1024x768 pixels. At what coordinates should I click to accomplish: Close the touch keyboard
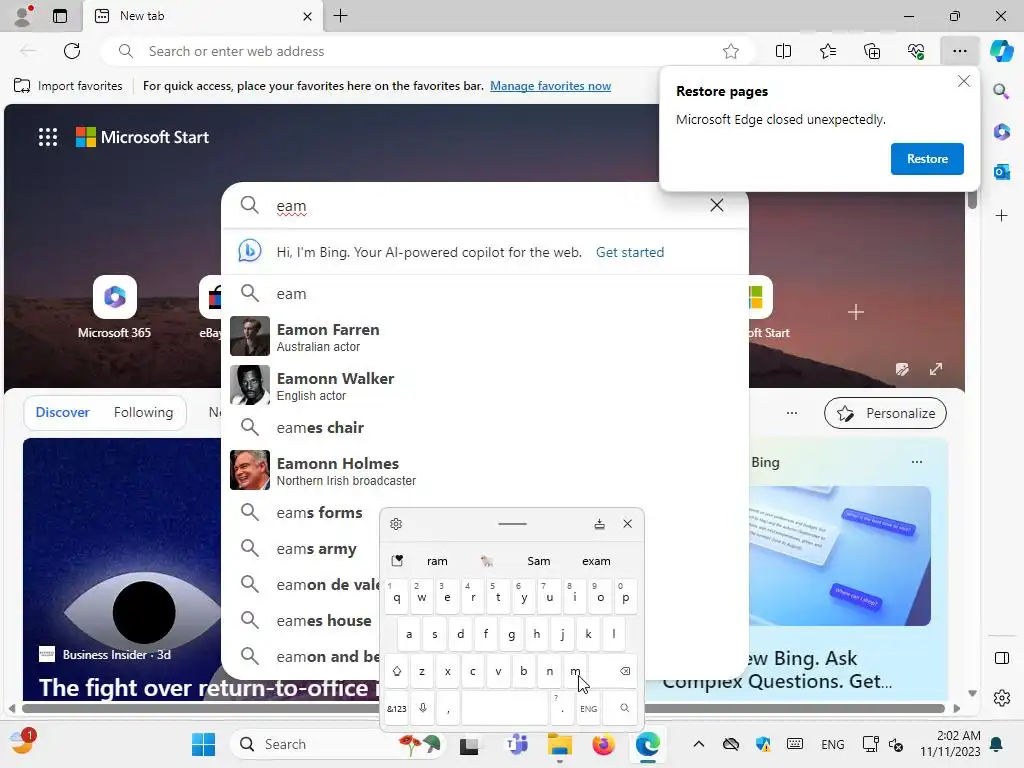point(628,524)
